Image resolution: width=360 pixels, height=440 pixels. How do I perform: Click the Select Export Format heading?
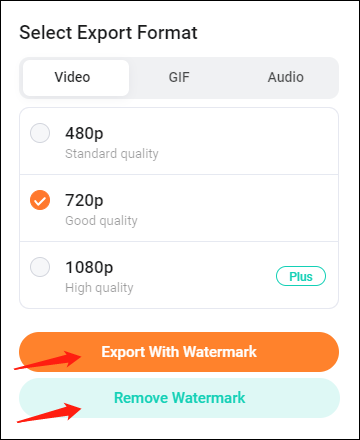pos(108,33)
